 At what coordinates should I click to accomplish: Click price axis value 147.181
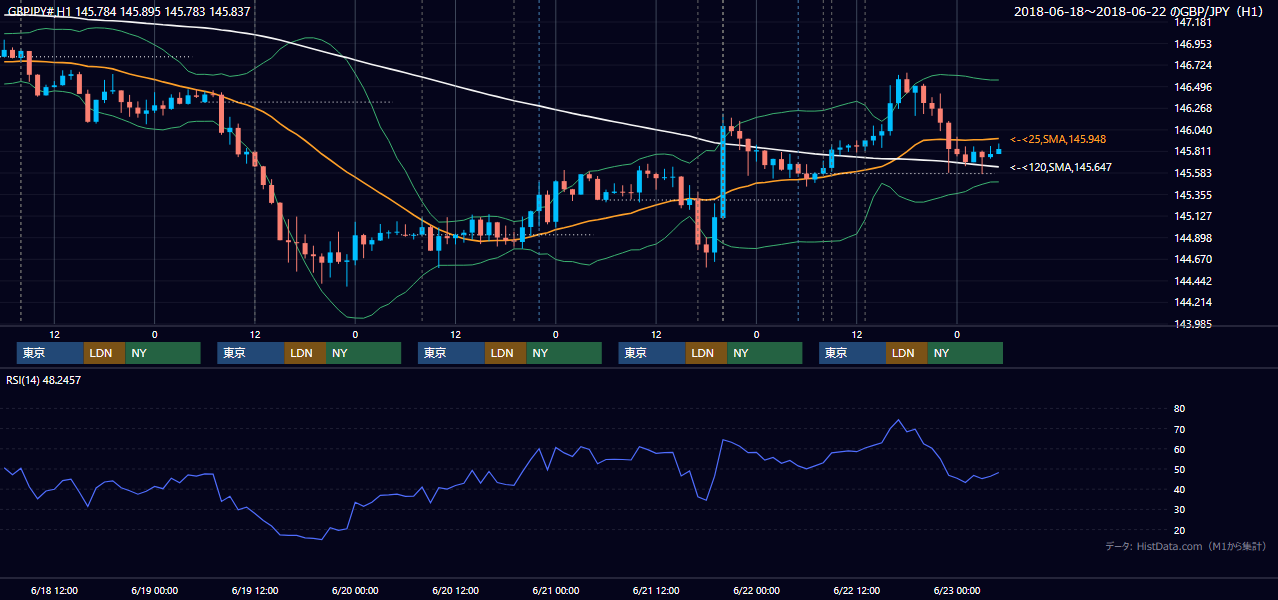[x=1193, y=22]
